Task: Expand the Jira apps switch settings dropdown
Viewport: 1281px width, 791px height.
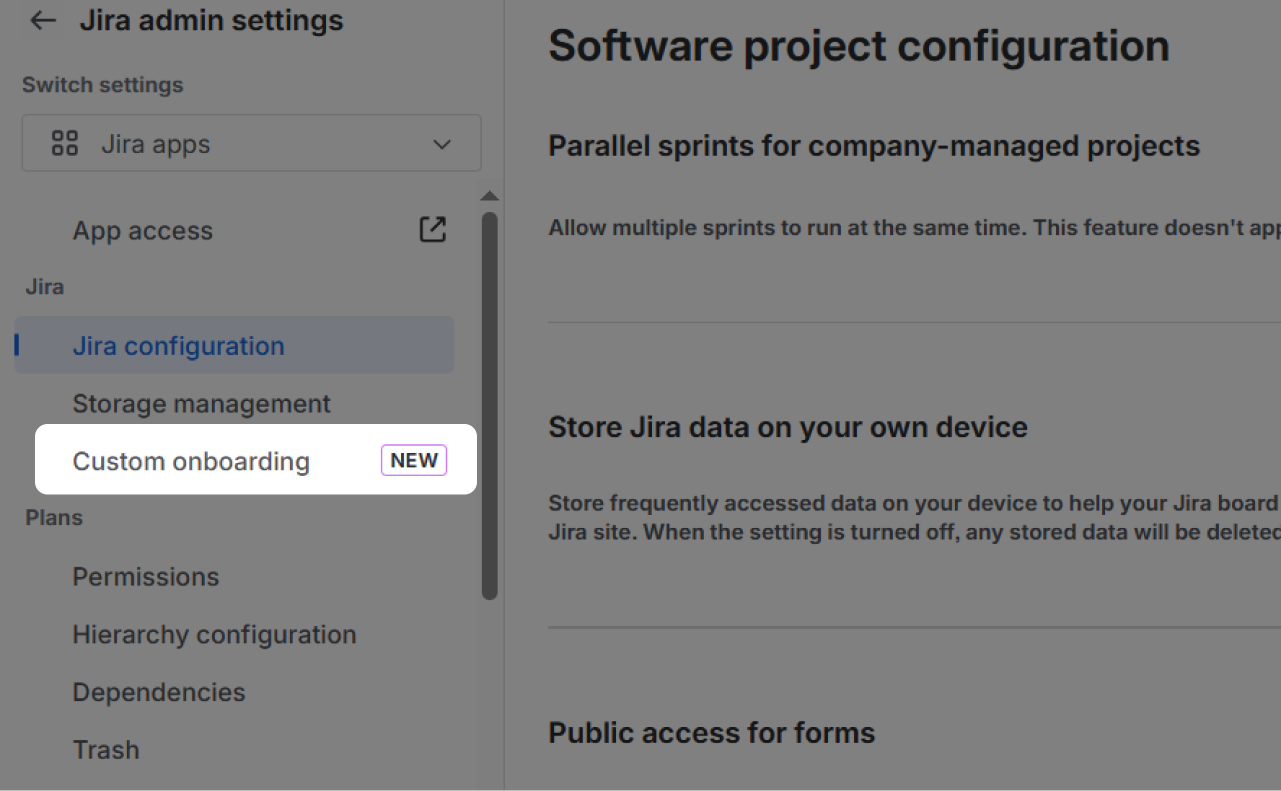Action: [x=251, y=143]
